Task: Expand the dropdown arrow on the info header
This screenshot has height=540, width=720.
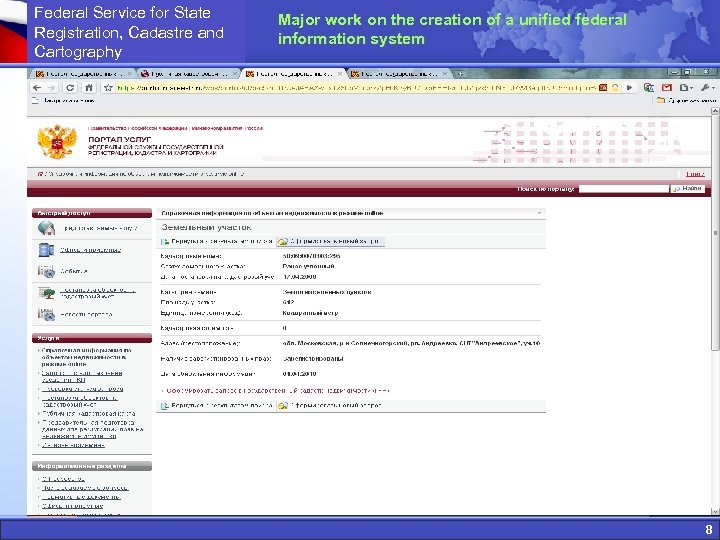Action: (x=540, y=213)
